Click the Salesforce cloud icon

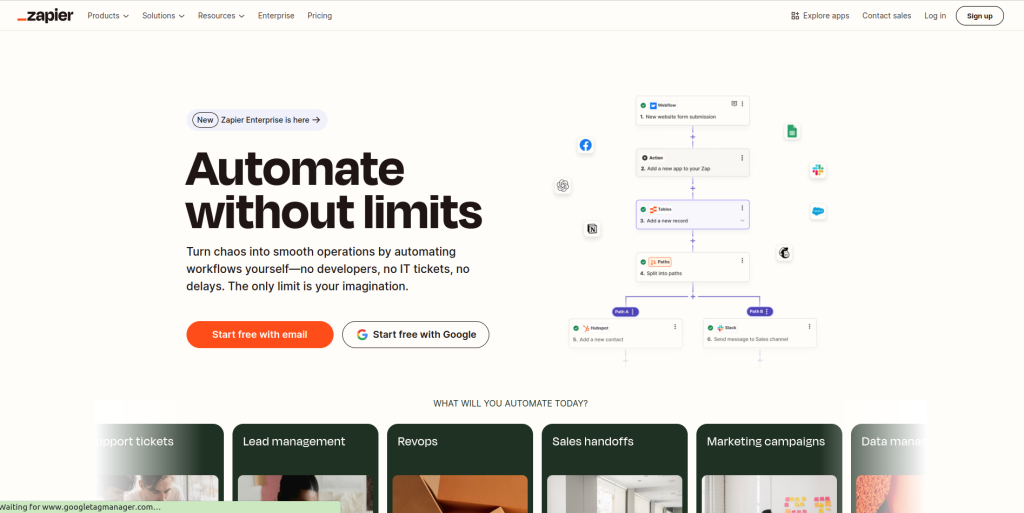coord(817,211)
